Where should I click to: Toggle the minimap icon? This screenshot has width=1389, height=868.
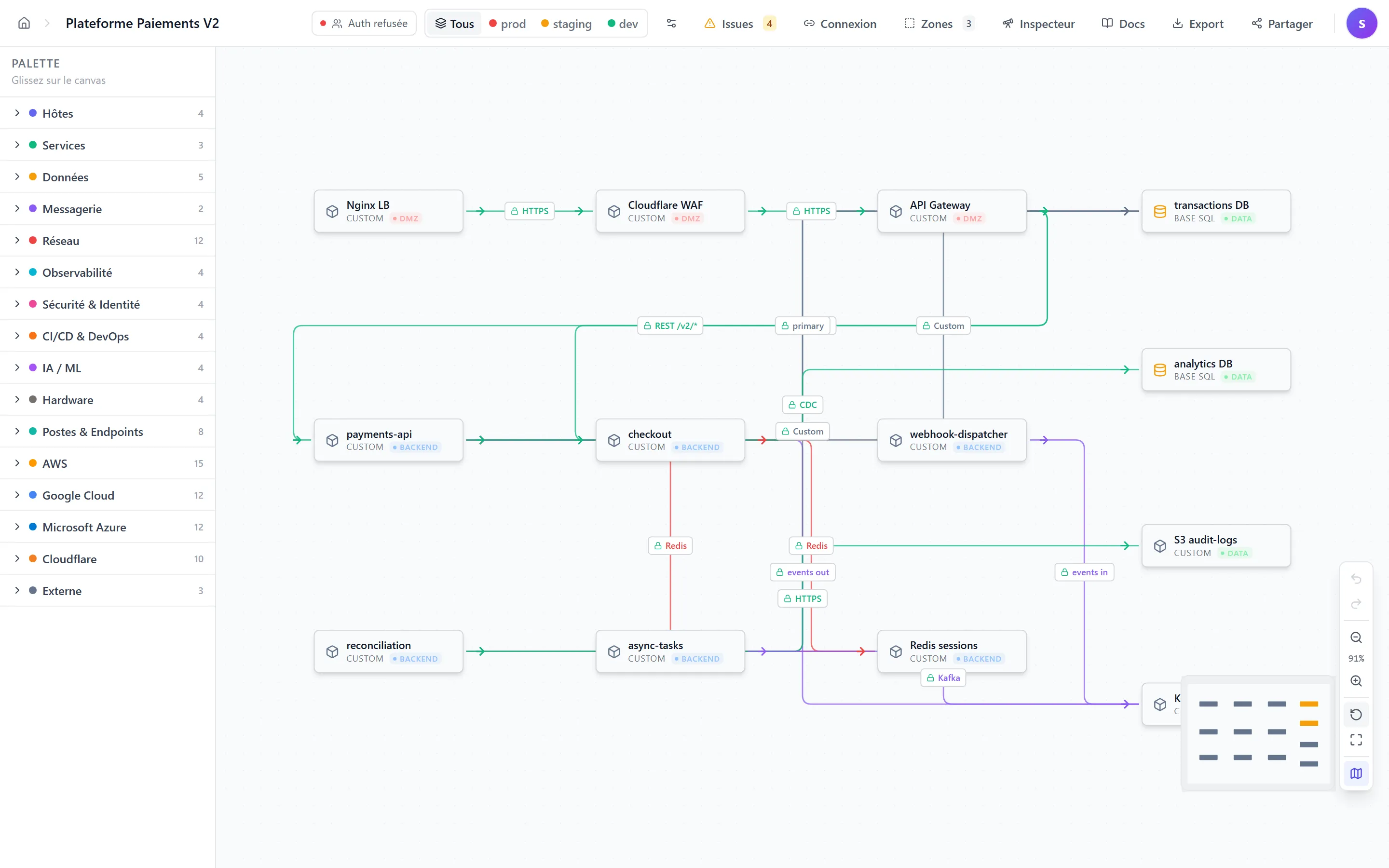tap(1356, 773)
